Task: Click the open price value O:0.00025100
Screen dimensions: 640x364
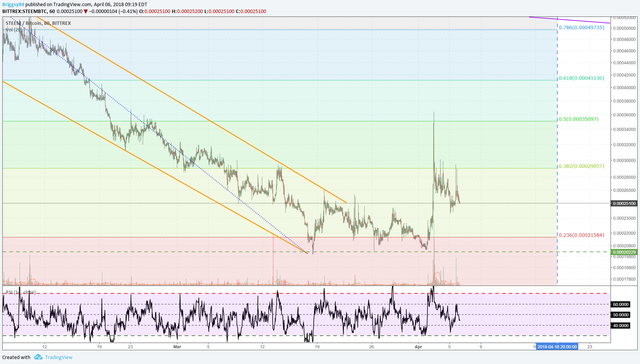Action: (x=155, y=11)
